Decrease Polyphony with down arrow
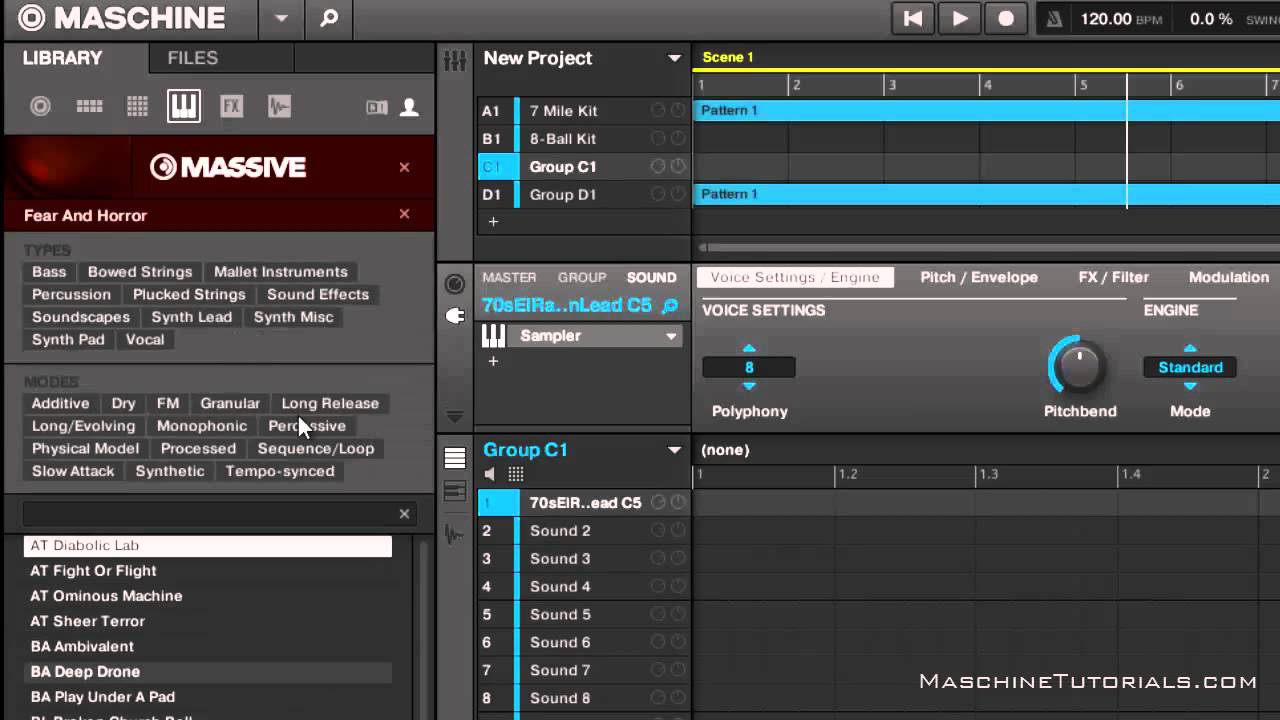Viewport: 1280px width, 720px height. [749, 386]
